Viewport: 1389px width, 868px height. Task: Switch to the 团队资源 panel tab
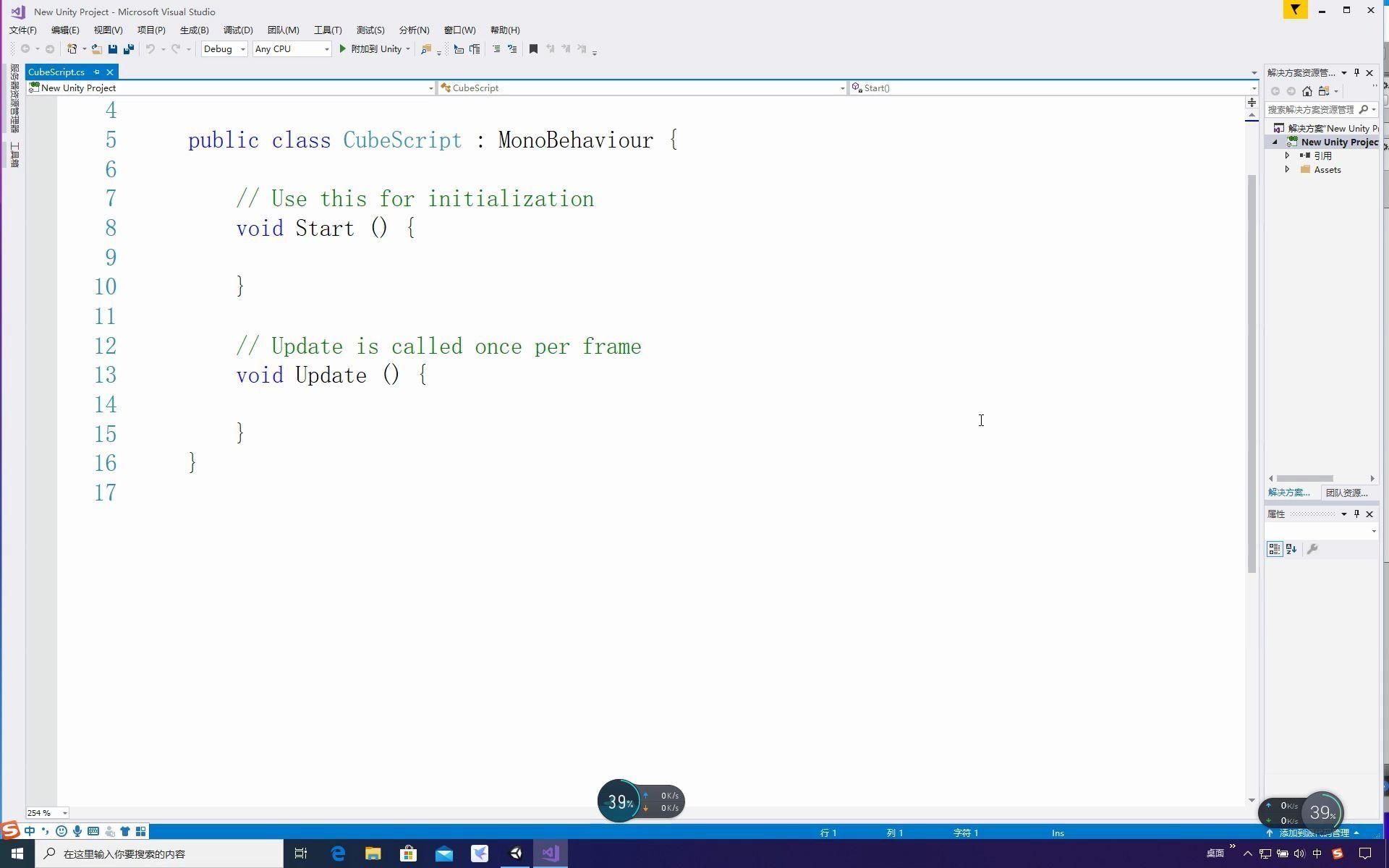[x=1347, y=493]
